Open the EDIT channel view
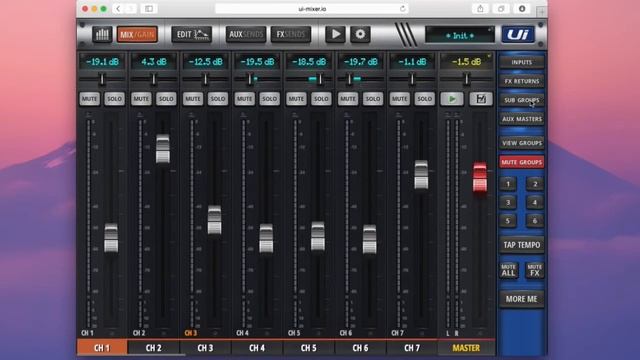 (x=191, y=34)
